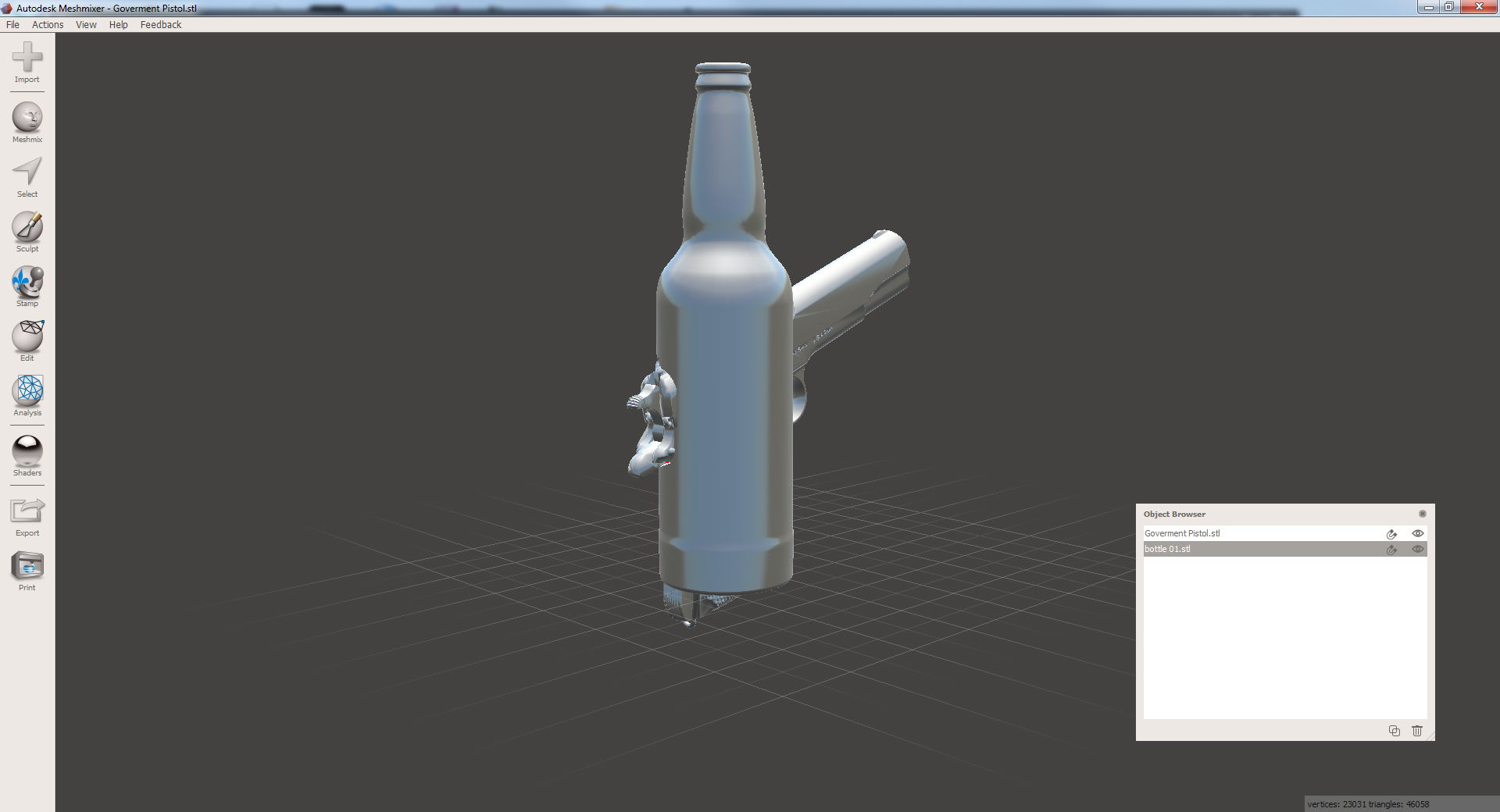Viewport: 1500px width, 812px height.
Task: Click the Export icon
Action: [27, 510]
